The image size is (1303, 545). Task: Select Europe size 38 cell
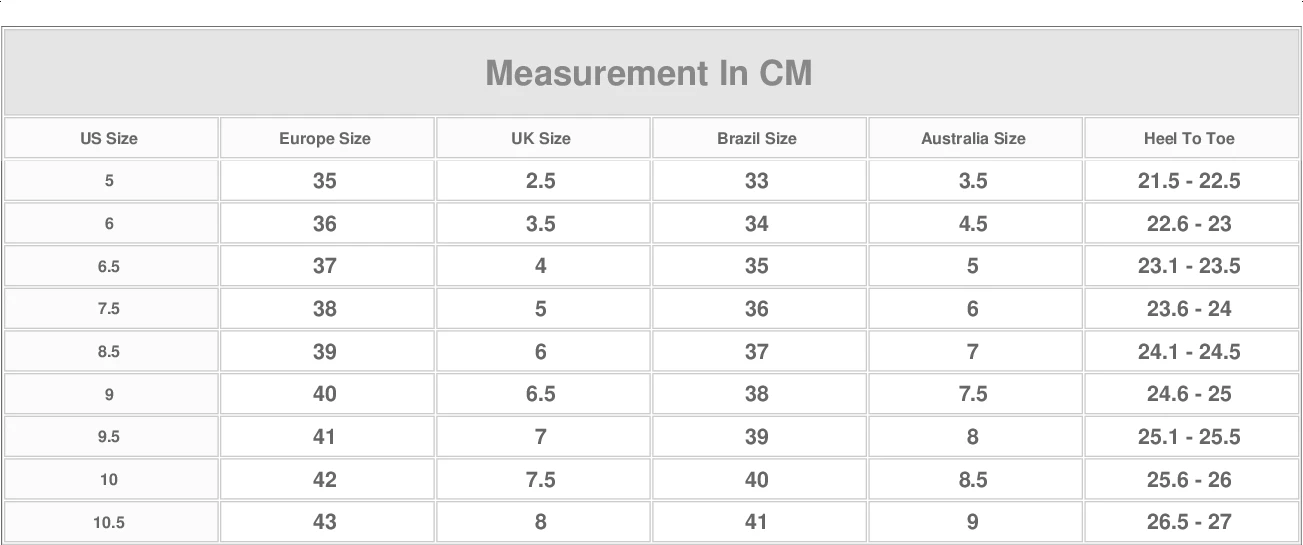click(325, 309)
